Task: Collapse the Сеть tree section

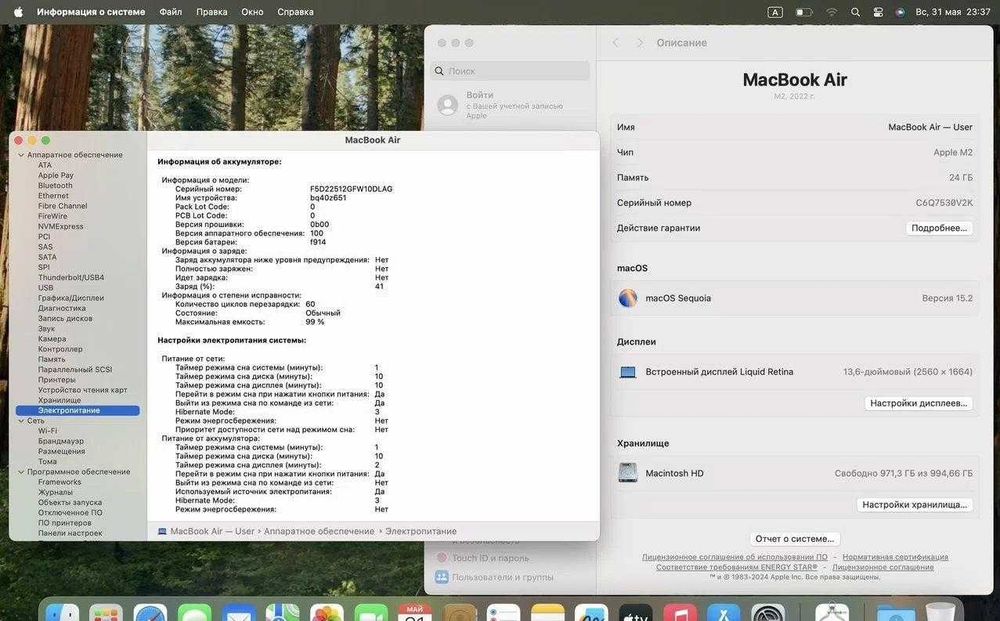Action: 21,421
